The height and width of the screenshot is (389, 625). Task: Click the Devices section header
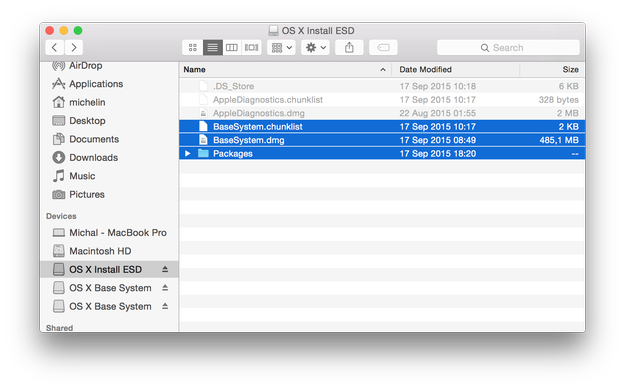(61, 216)
